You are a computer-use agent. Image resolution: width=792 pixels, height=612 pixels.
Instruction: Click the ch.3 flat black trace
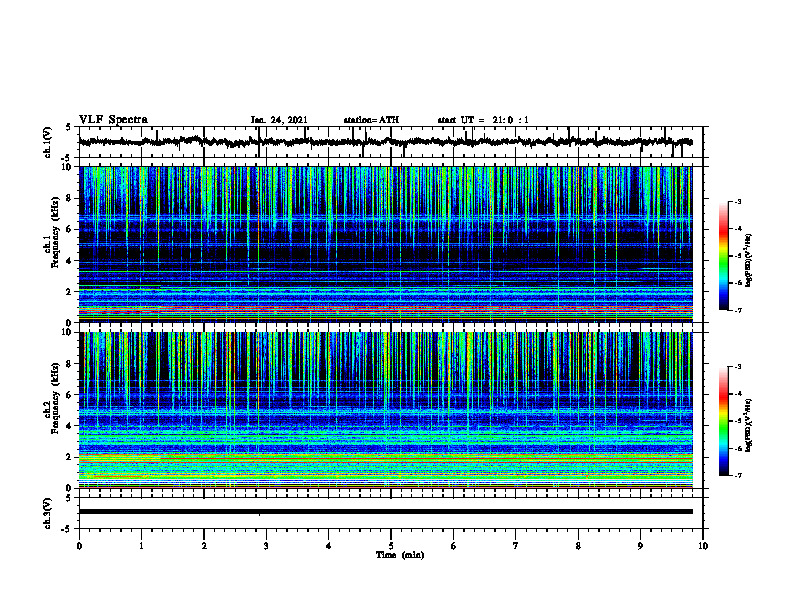[x=385, y=512]
